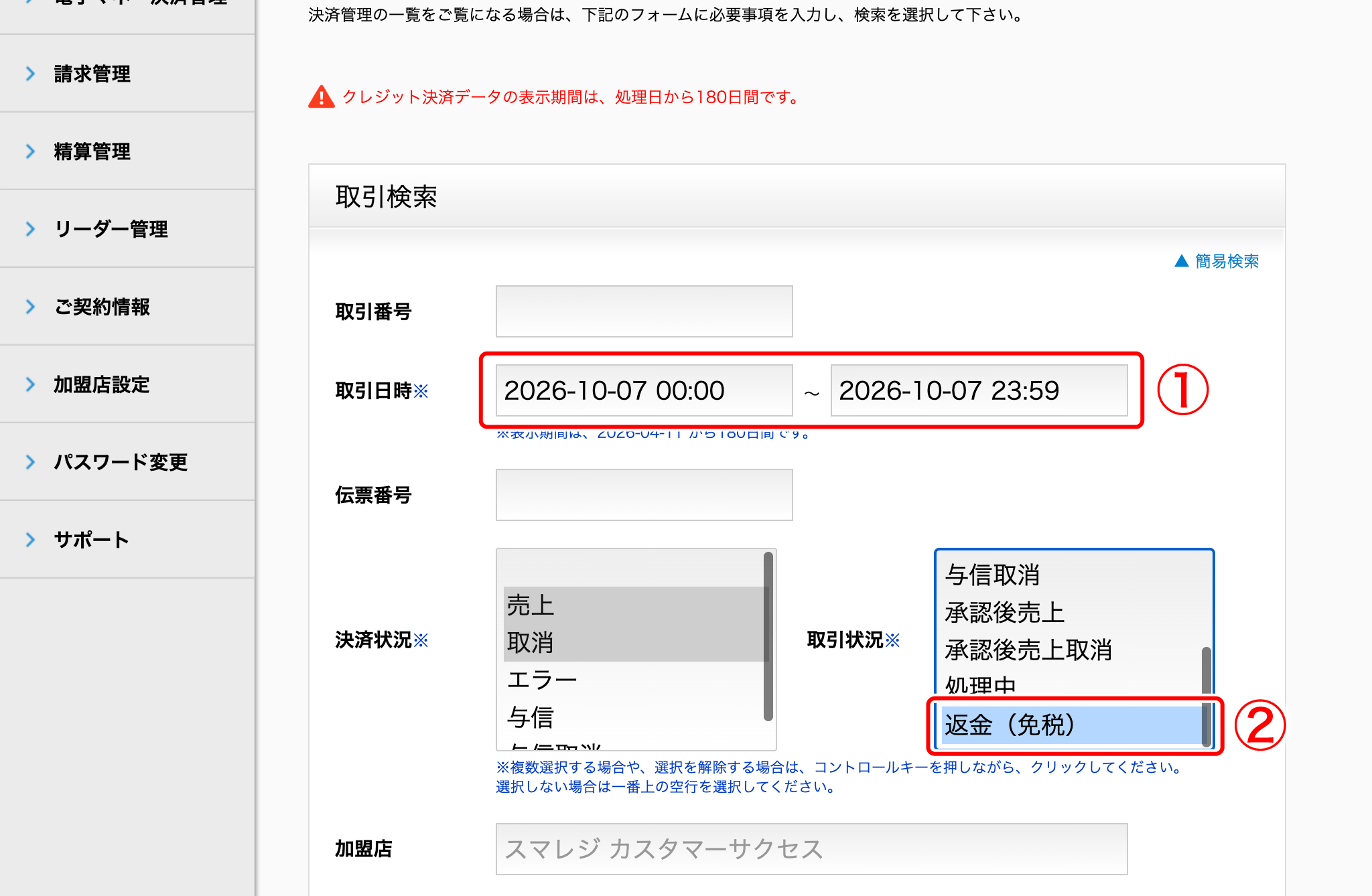Click the blue triangle beside 簡易検索
1372x896 pixels.
(x=1182, y=261)
